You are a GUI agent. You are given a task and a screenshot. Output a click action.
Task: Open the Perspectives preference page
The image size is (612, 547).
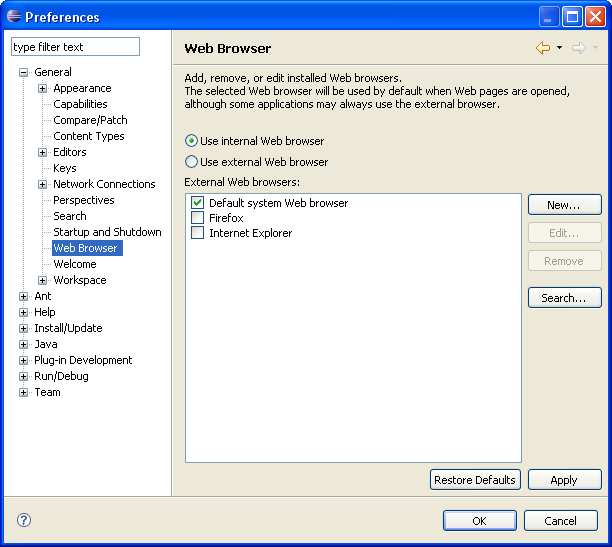click(x=84, y=200)
